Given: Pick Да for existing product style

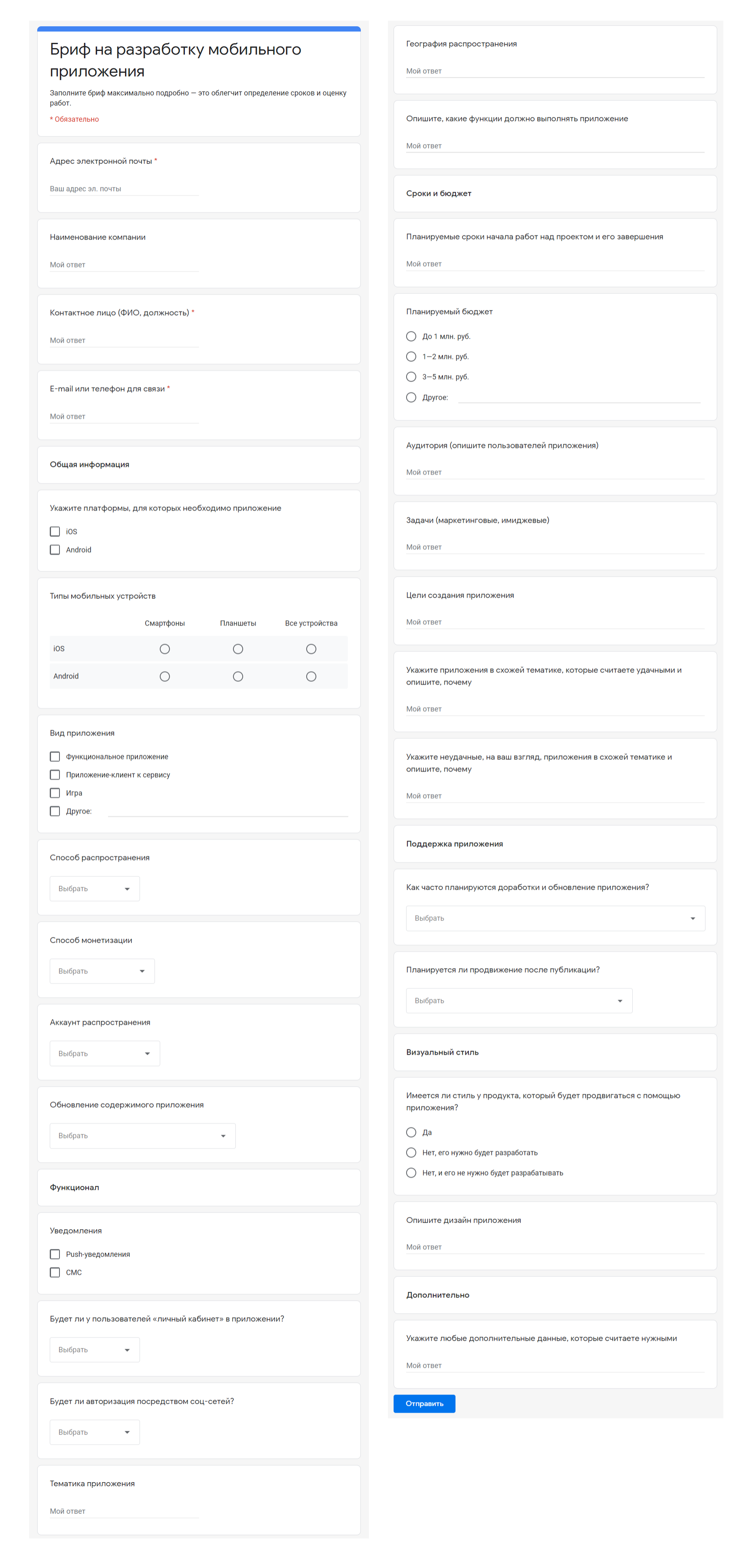Looking at the screenshot, I should coord(411,1132).
